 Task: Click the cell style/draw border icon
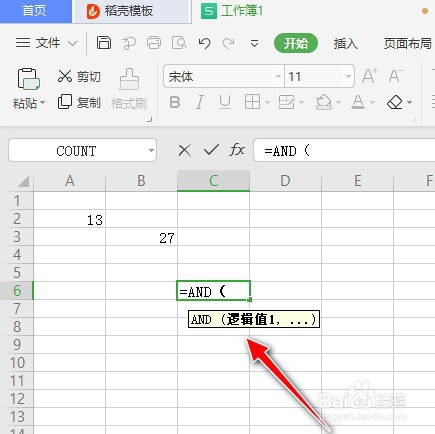pyautogui.click(x=287, y=102)
